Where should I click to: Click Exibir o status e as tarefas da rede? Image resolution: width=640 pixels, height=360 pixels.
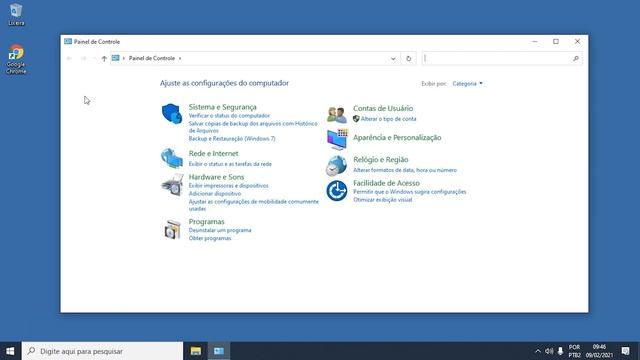(x=230, y=164)
